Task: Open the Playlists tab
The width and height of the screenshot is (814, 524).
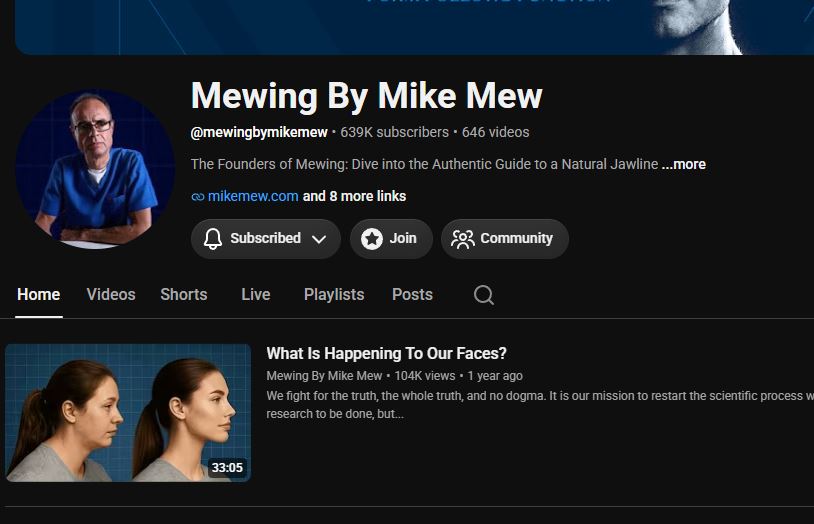Action: coord(334,294)
